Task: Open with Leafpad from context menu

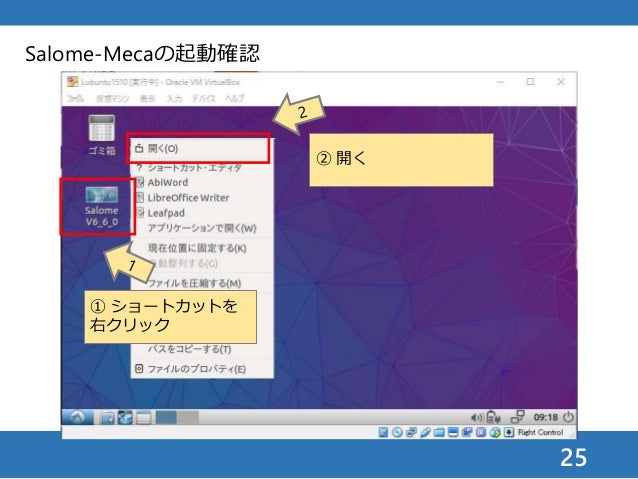Action: click(201, 213)
